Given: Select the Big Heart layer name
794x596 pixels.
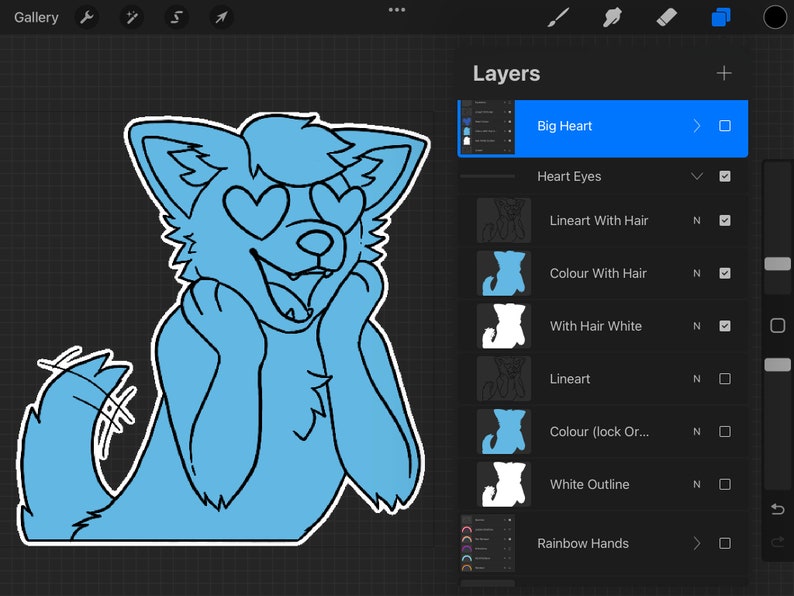Looking at the screenshot, I should [565, 126].
